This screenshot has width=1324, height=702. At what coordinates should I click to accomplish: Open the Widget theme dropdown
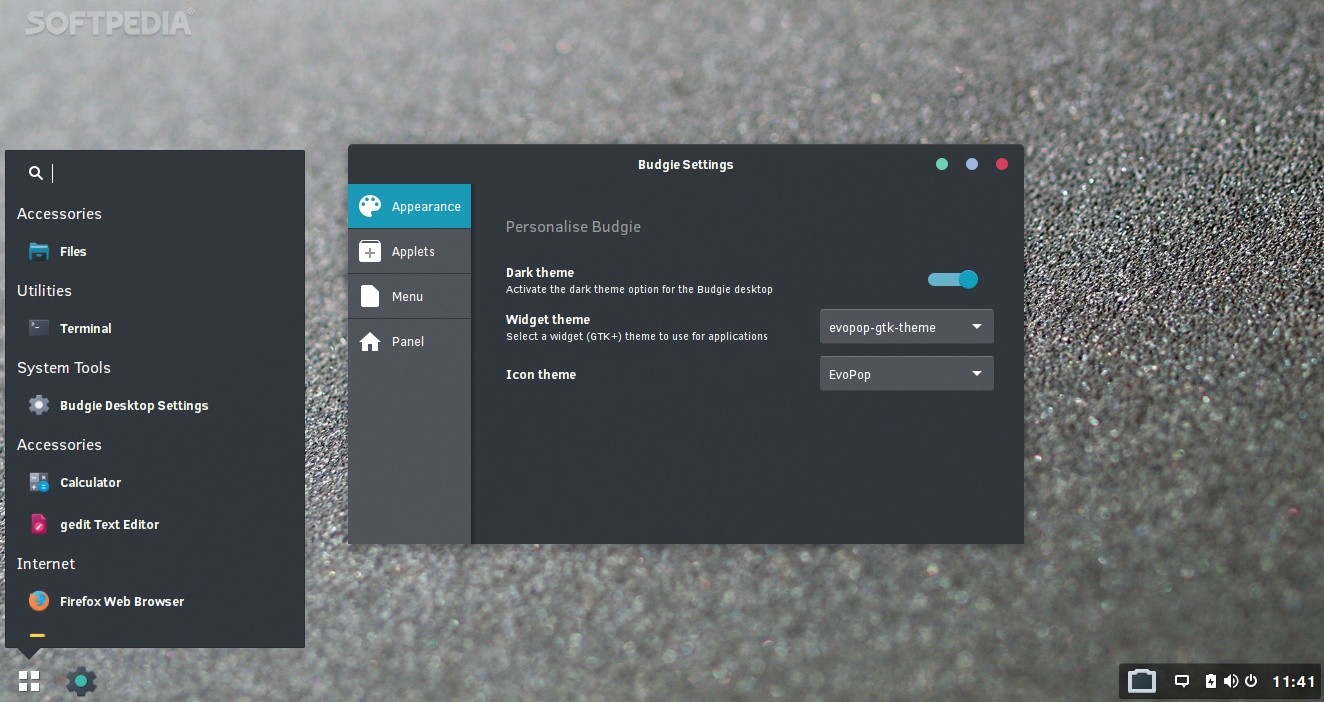[x=905, y=326]
